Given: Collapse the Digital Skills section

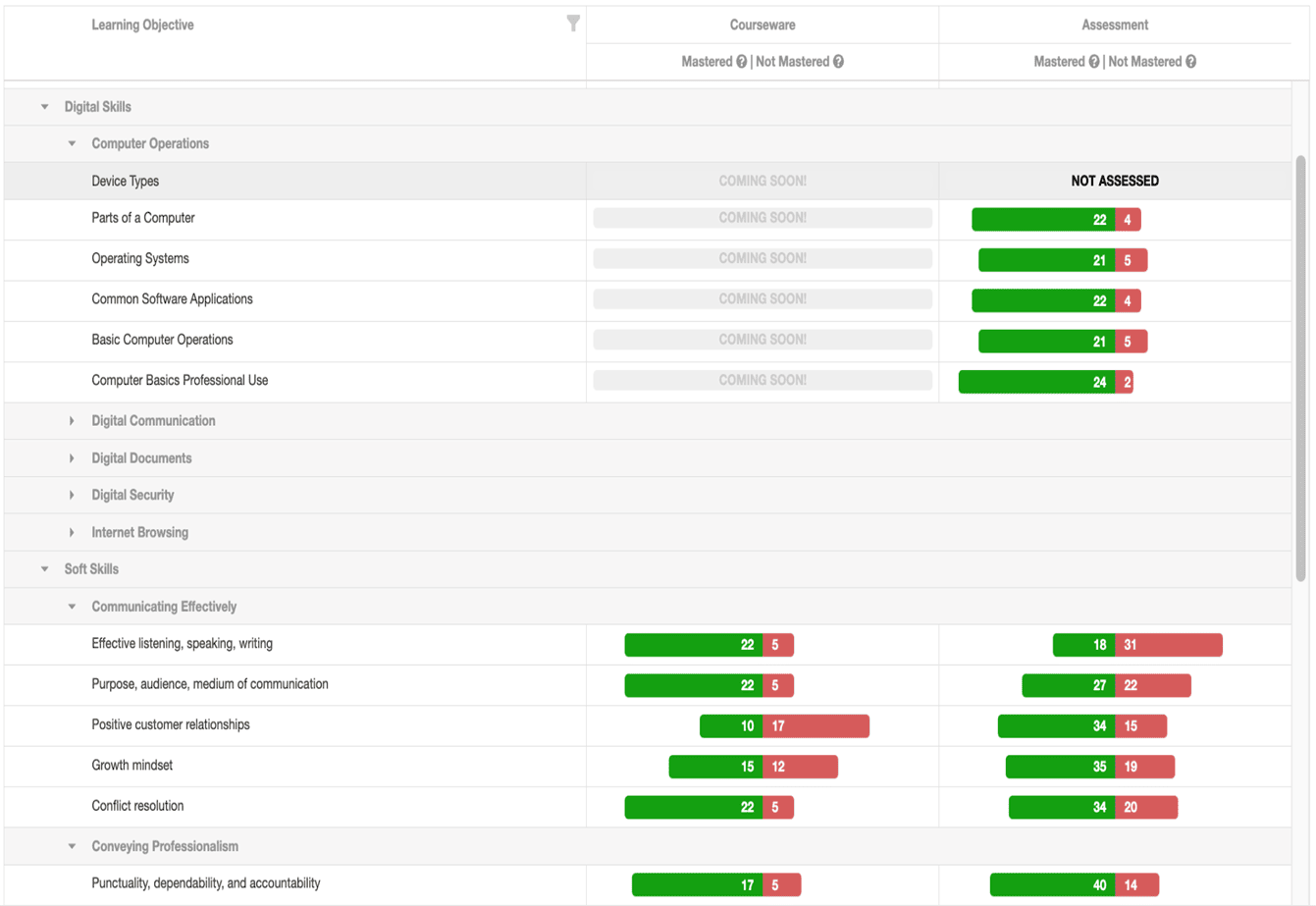Looking at the screenshot, I should [x=45, y=107].
